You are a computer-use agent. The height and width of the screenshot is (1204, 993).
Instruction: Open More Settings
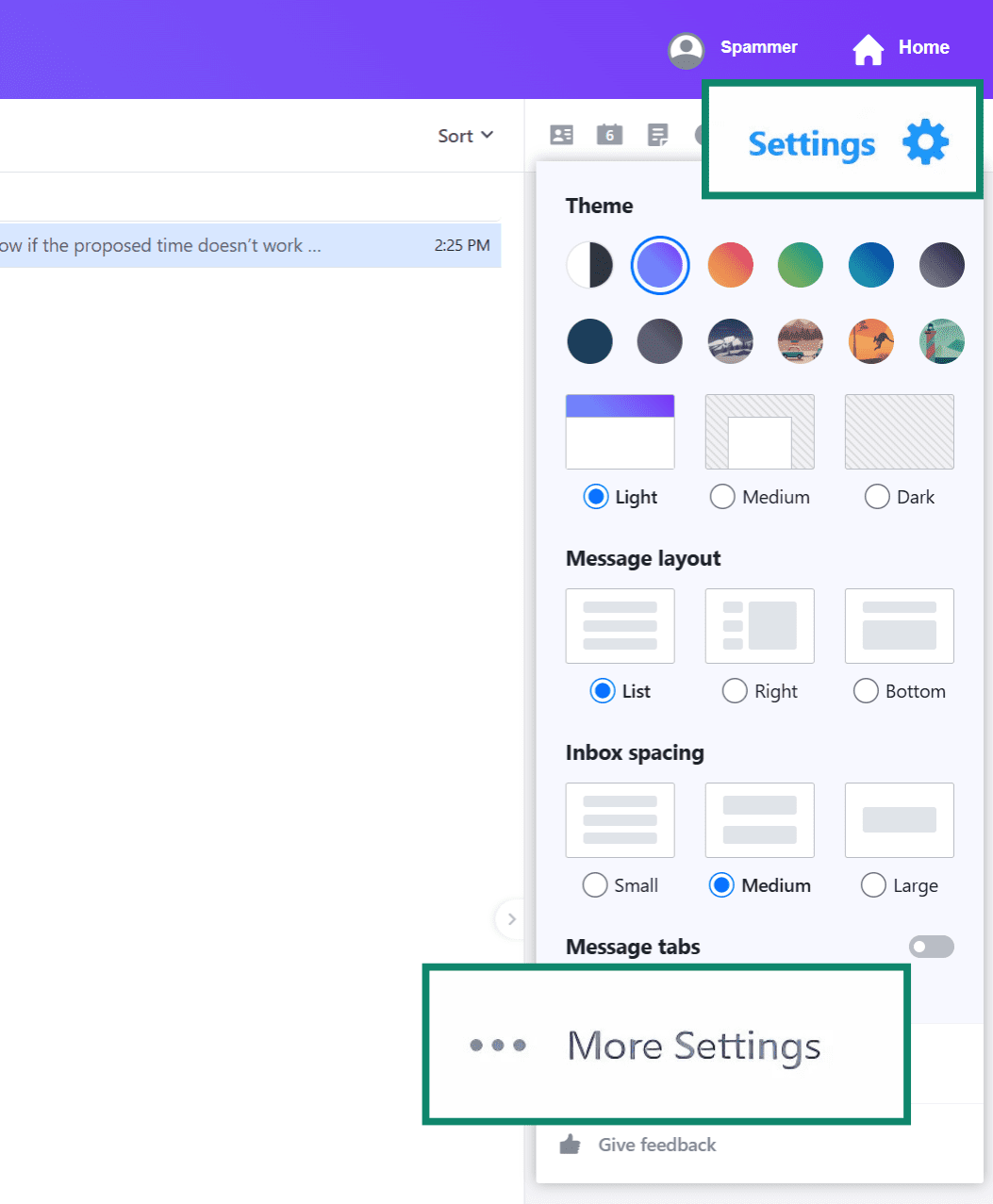tap(693, 1046)
